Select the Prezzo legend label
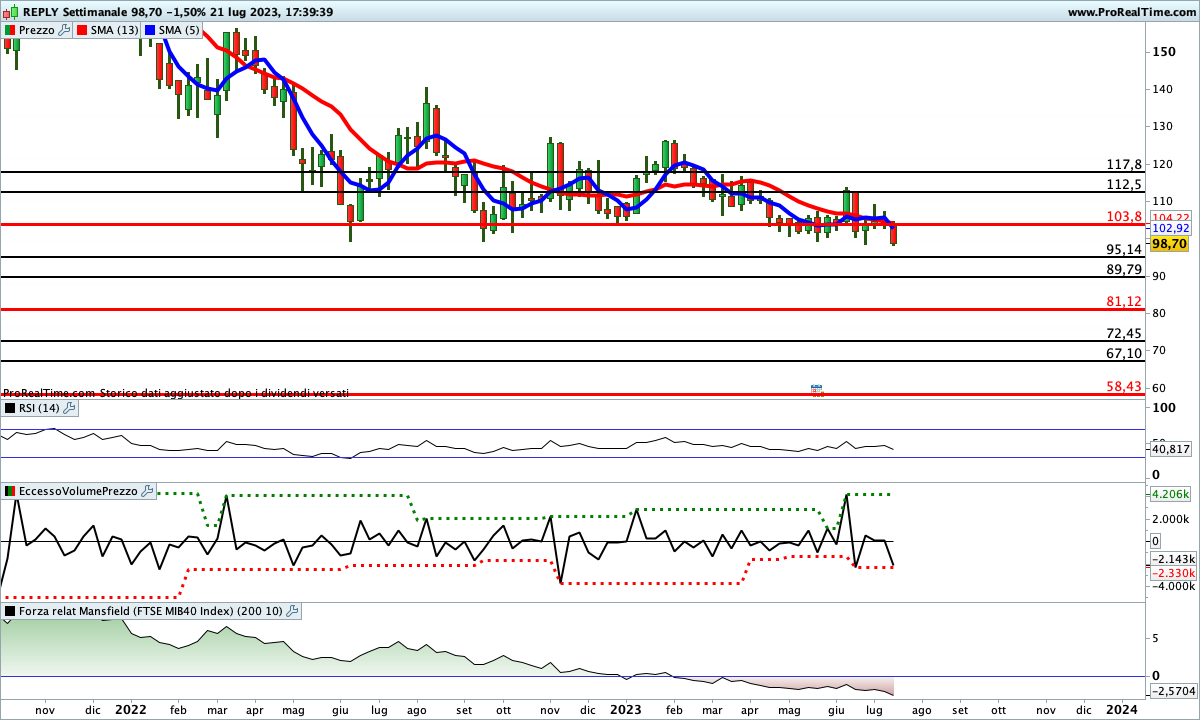This screenshot has width=1200, height=720. pos(37,31)
